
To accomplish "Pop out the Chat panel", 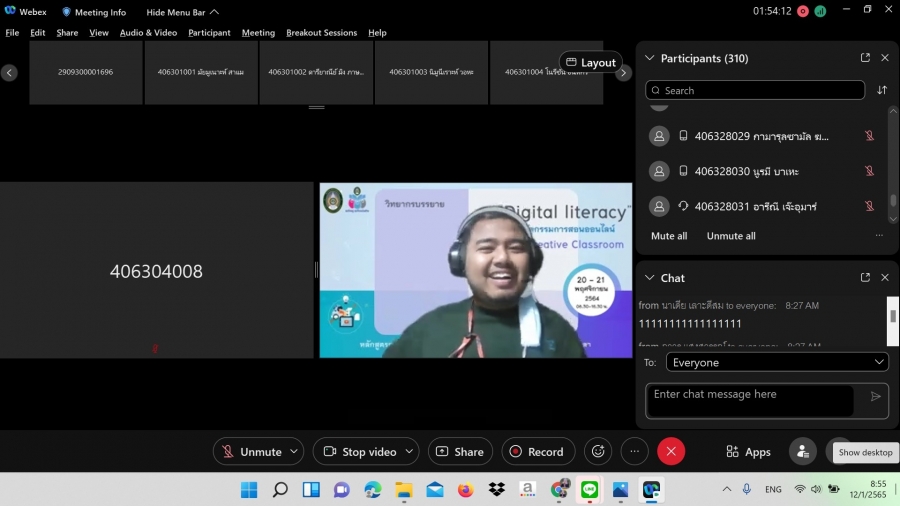I will 865,278.
